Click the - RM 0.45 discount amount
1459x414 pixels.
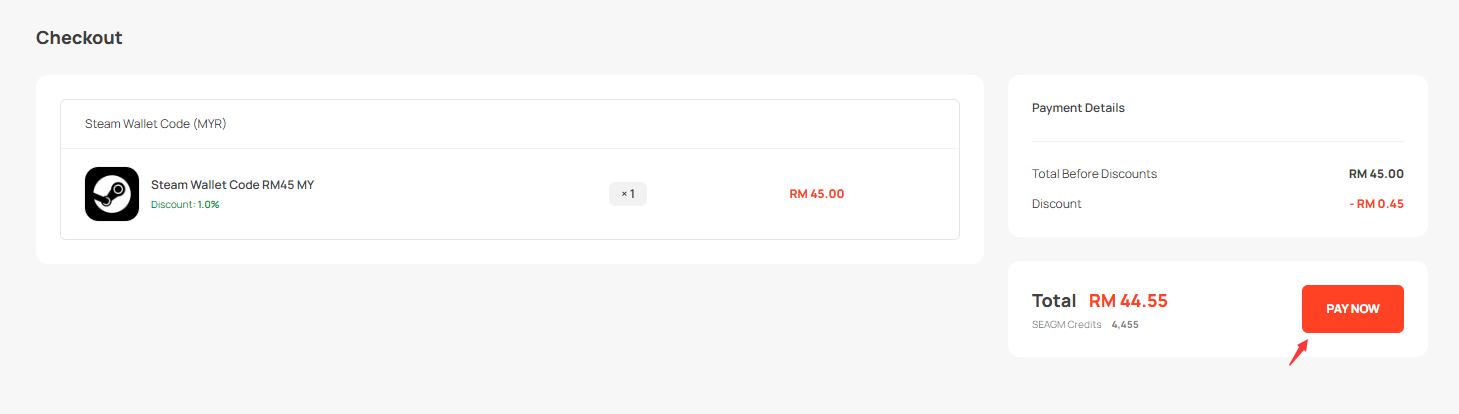click(x=1375, y=204)
